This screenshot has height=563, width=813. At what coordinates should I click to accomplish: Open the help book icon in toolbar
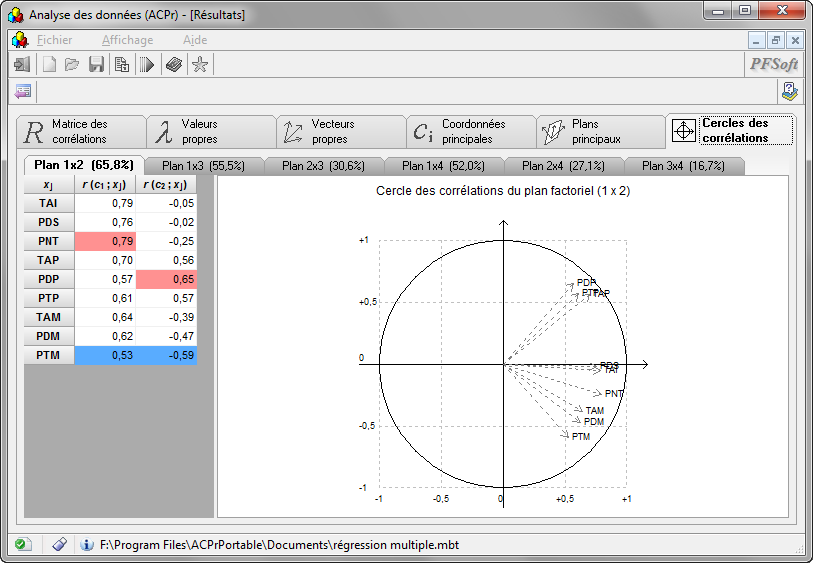click(x=174, y=65)
